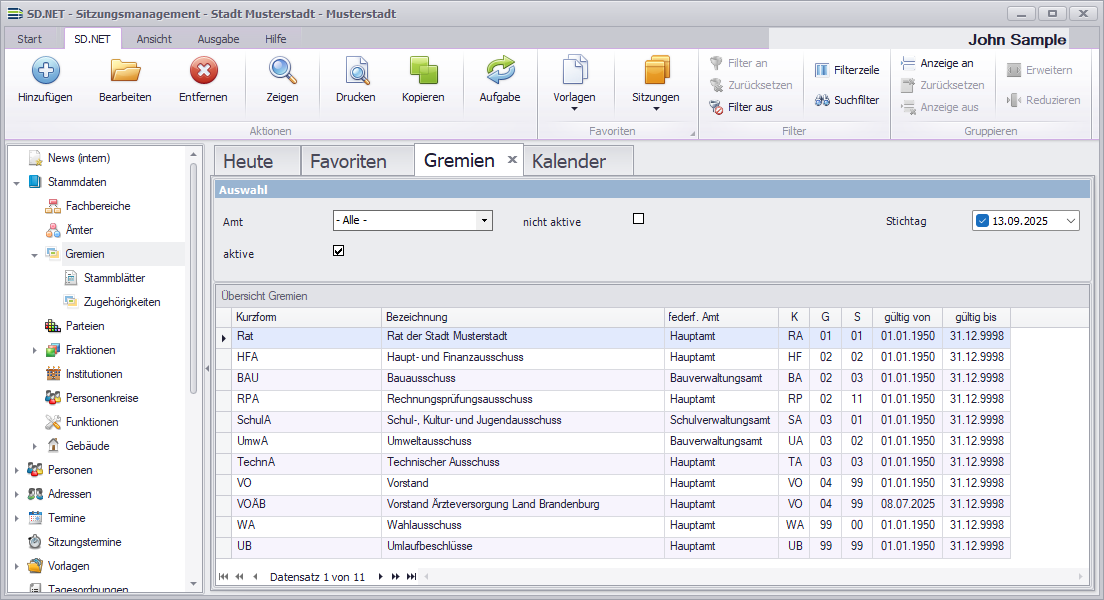Select the Hauptausschuss HFA table row
The width and height of the screenshot is (1104, 600).
(454, 357)
